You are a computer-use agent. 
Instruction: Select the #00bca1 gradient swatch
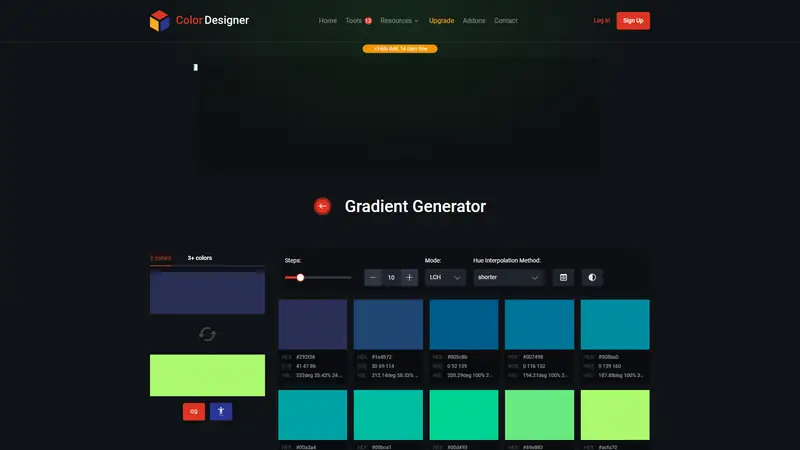[388, 415]
